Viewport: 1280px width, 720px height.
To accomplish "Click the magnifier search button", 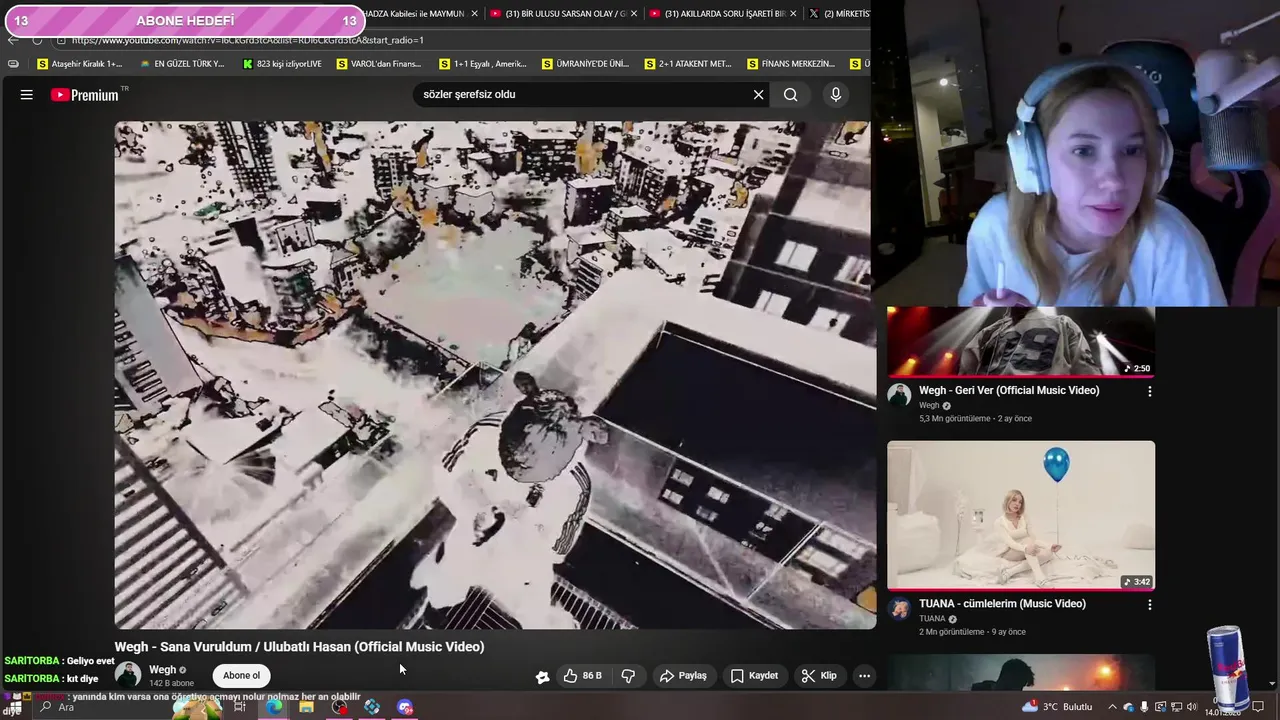I will coord(790,95).
